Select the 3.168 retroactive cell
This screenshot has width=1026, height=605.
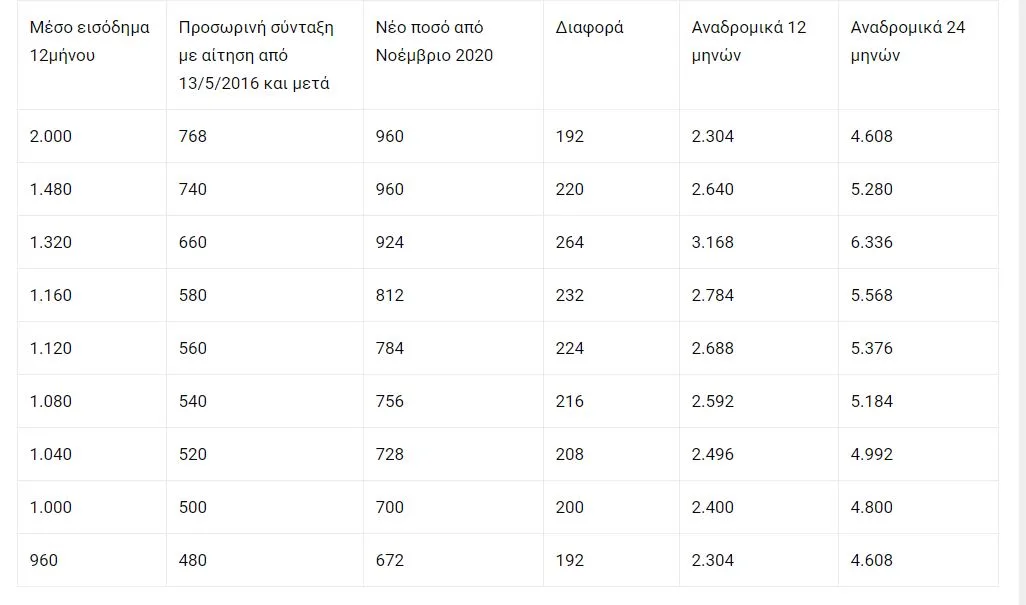coord(713,242)
